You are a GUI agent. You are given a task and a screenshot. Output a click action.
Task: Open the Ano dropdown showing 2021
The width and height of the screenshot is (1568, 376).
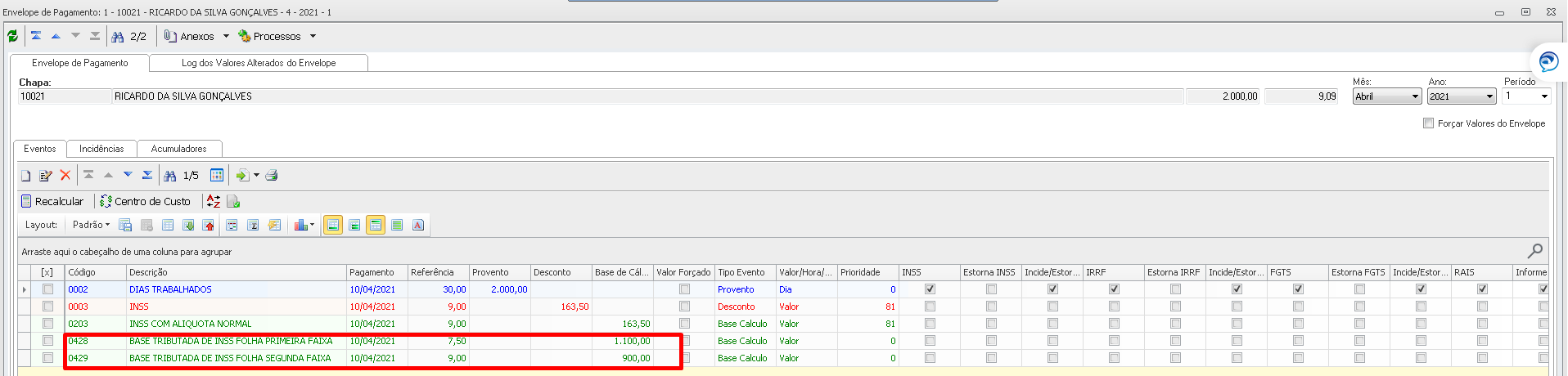pos(1462,96)
